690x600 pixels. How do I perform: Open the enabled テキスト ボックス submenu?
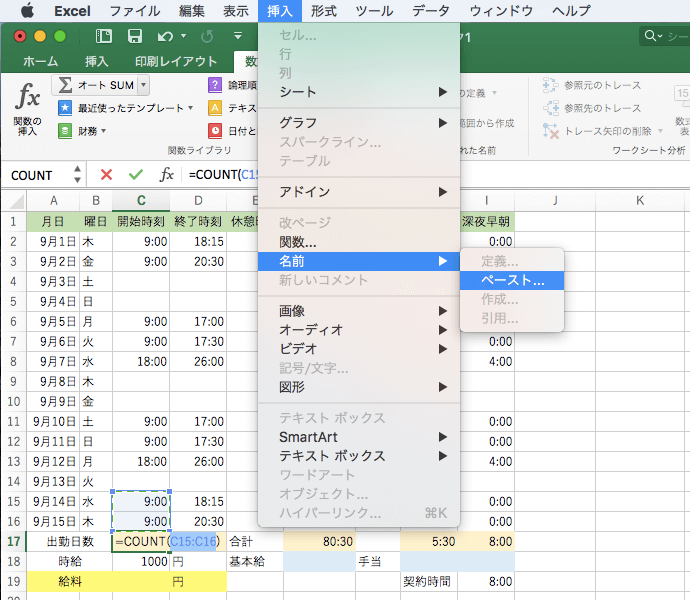coord(359,456)
